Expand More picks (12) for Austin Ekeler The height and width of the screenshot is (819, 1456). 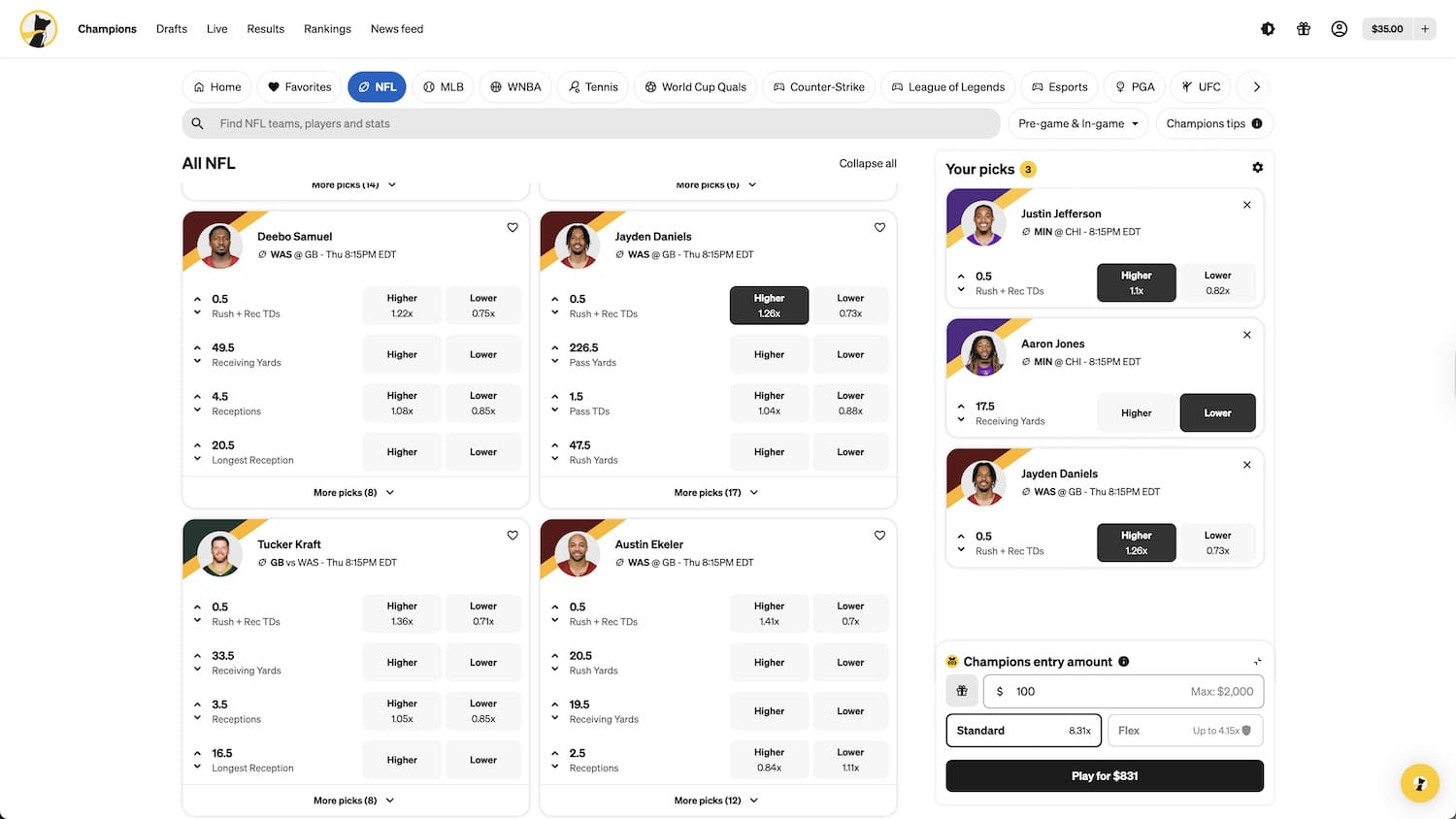click(x=716, y=801)
